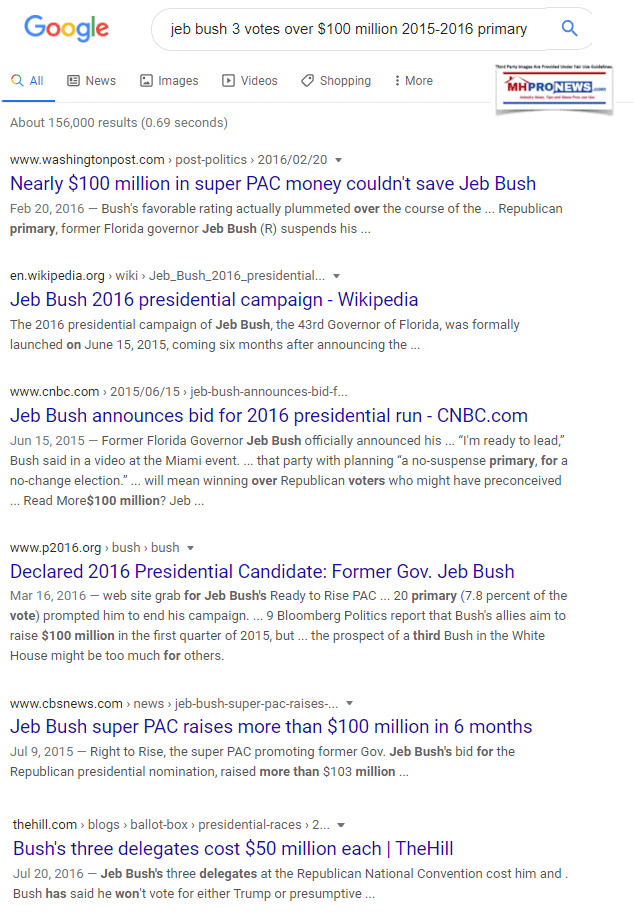This screenshot has height=914, width=634.
Task: Select the Shopping results tab
Action: point(336,81)
